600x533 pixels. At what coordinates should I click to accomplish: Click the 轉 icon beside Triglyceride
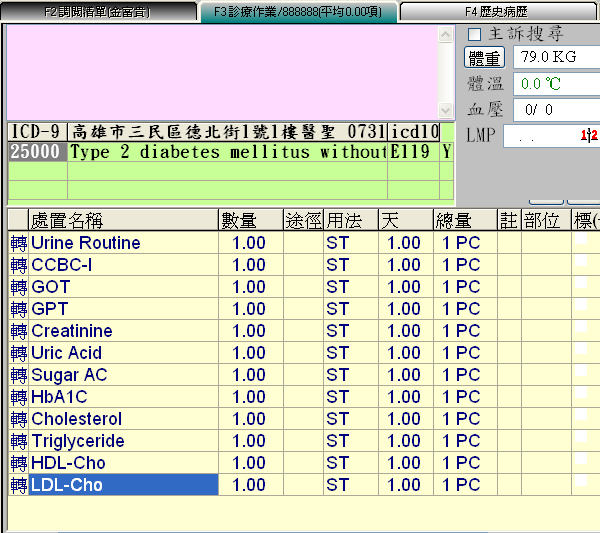[x=19, y=441]
